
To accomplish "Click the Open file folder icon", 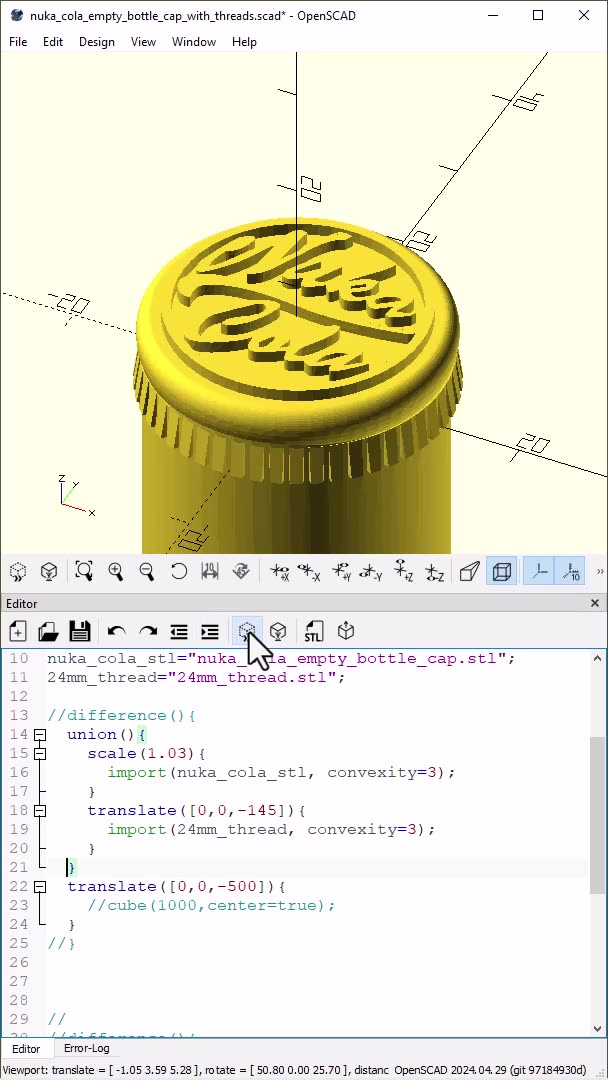I will click(48, 631).
